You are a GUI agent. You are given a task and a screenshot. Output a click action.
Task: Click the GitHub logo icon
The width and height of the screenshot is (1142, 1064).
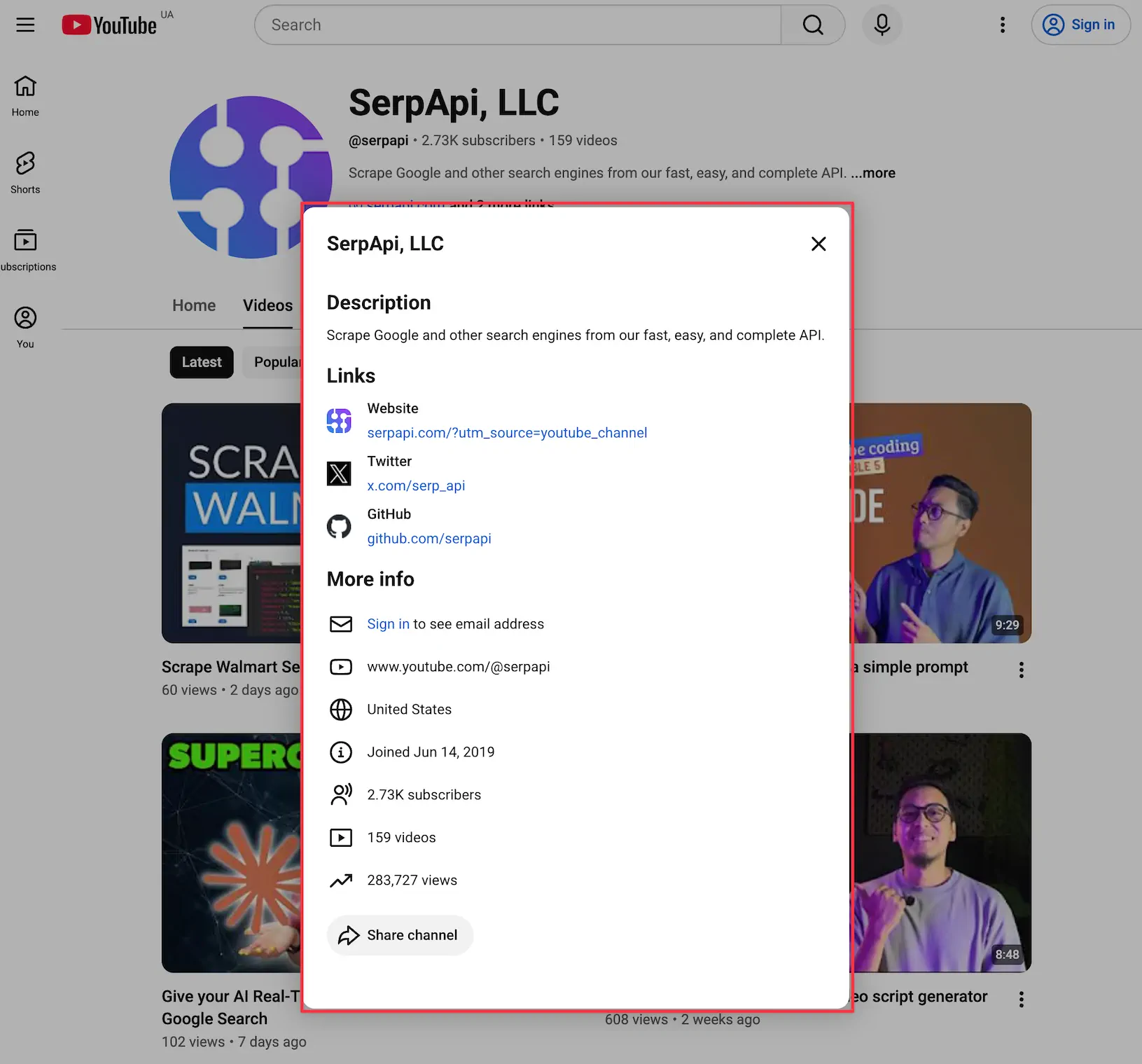click(339, 526)
